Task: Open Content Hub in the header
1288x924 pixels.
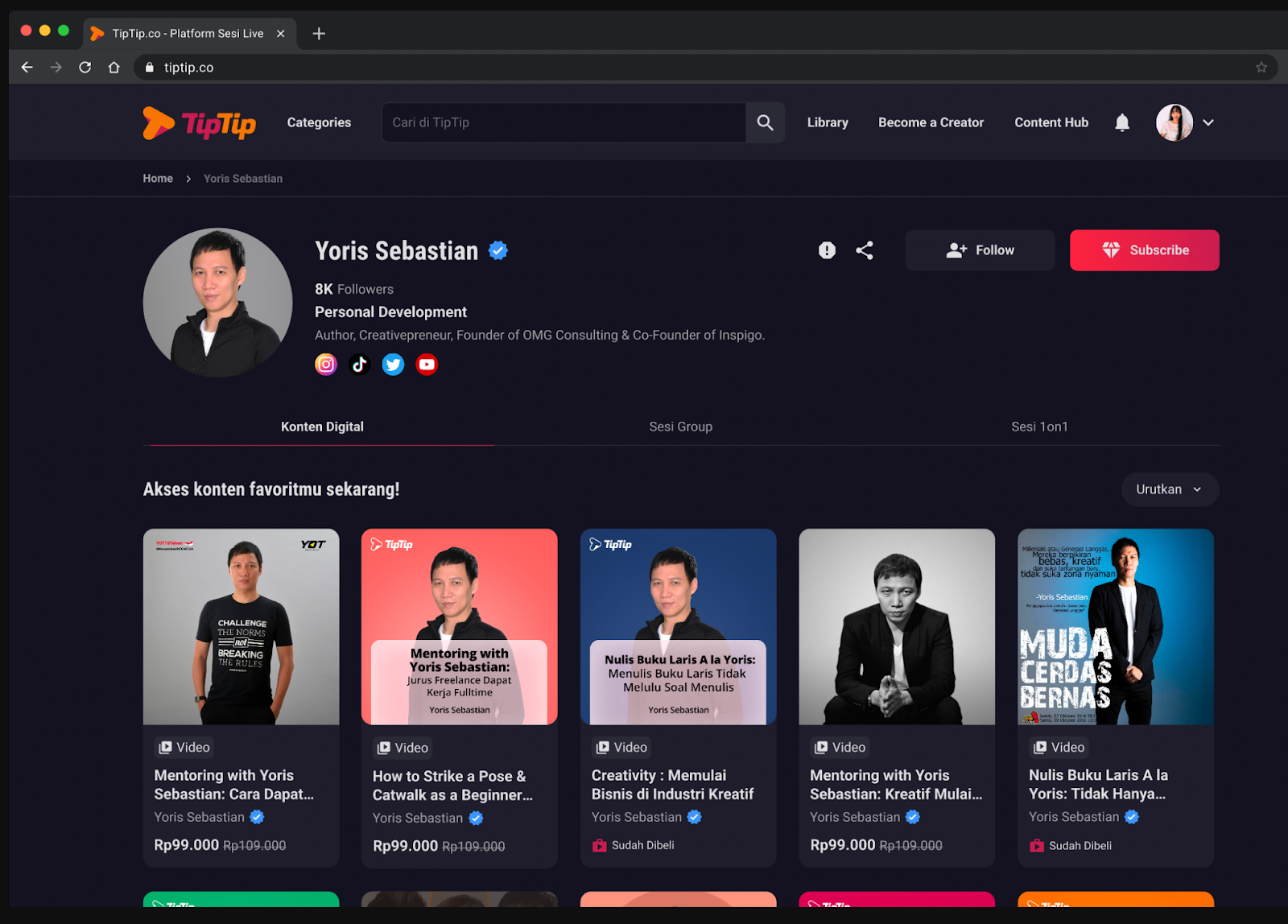Action: click(x=1051, y=122)
